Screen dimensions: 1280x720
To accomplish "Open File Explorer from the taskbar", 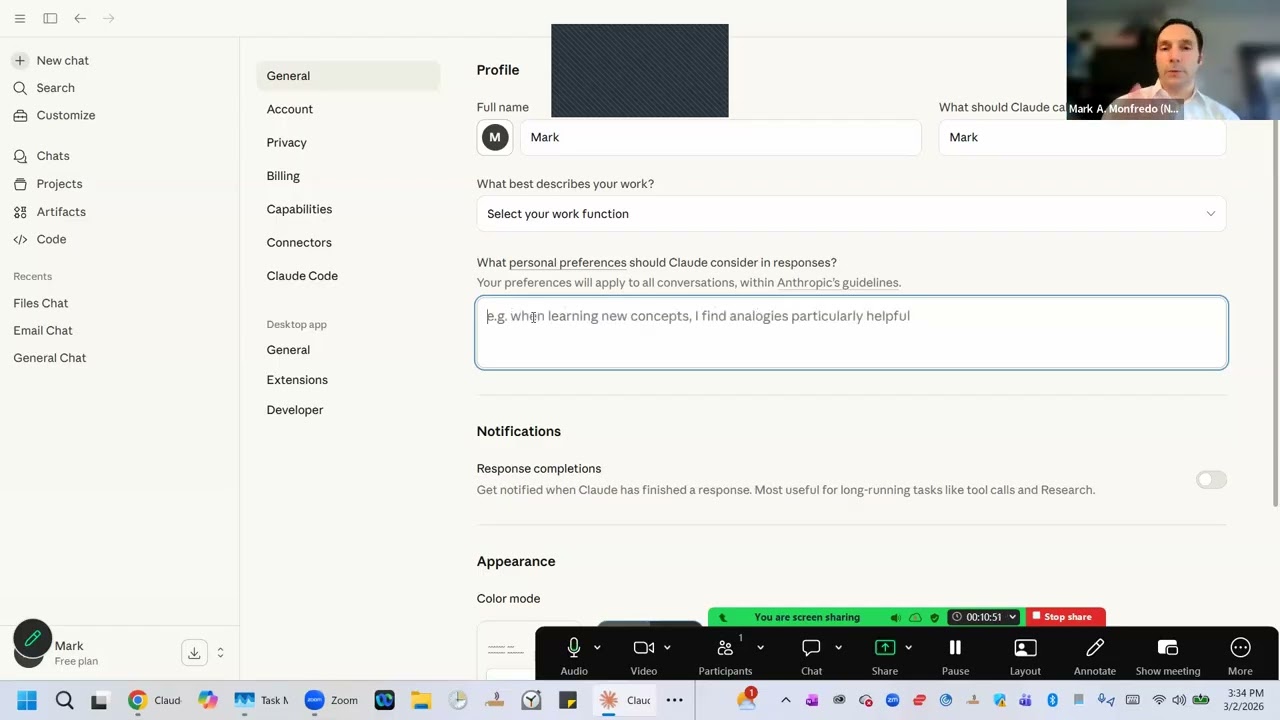I will [x=421, y=700].
